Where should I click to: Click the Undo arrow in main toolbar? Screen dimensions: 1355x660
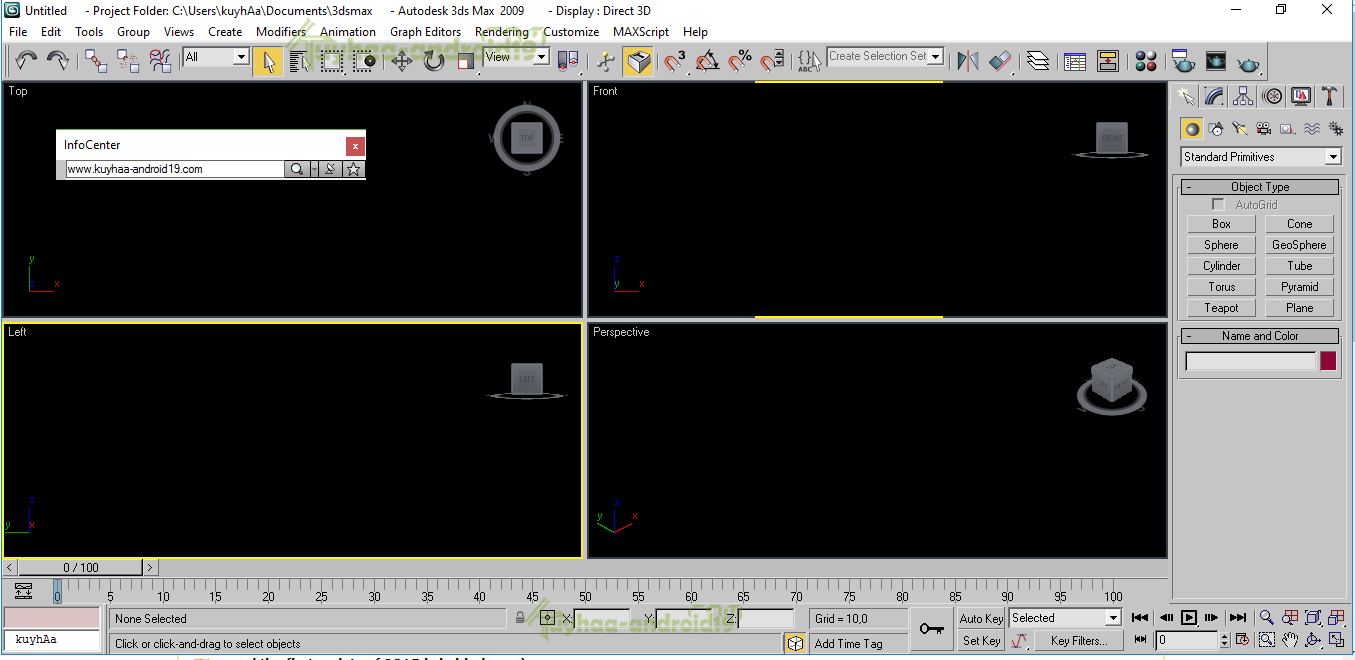[26, 61]
